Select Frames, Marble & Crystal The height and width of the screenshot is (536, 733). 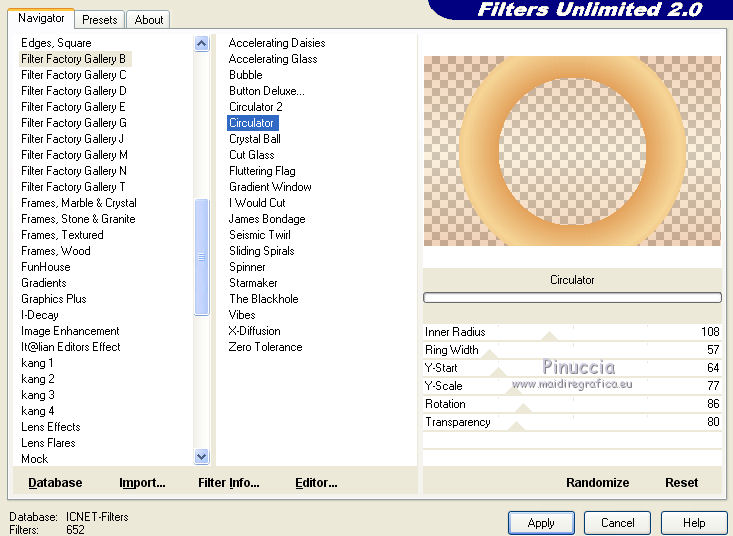click(x=79, y=203)
